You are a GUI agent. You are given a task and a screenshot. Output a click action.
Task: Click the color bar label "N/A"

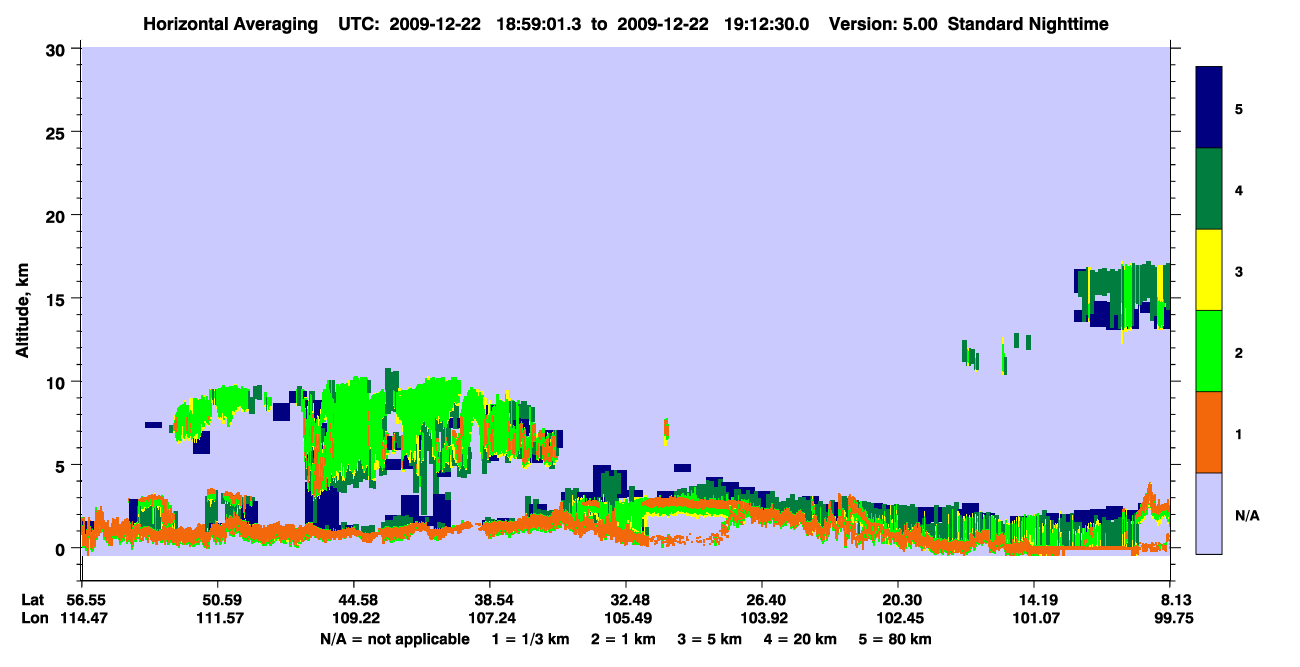(1246, 516)
